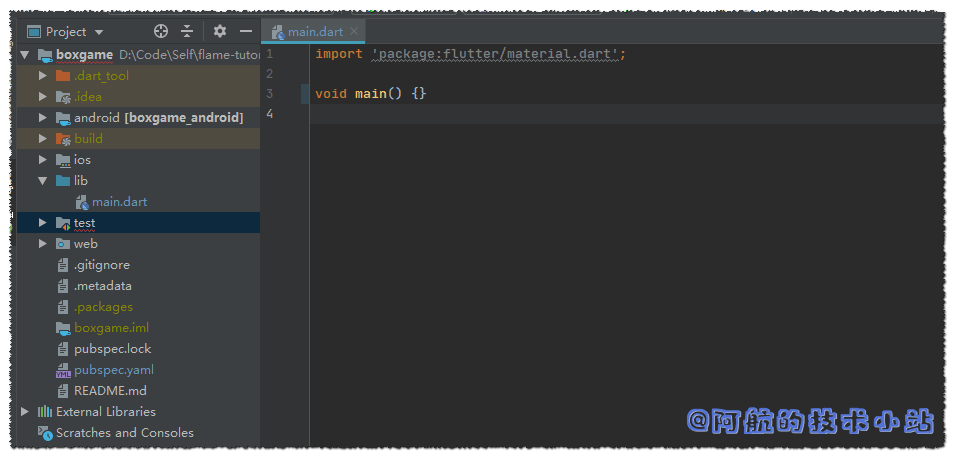This screenshot has width=955, height=458.
Task: Select boxgame.iml in the project tree
Action: [x=111, y=328]
